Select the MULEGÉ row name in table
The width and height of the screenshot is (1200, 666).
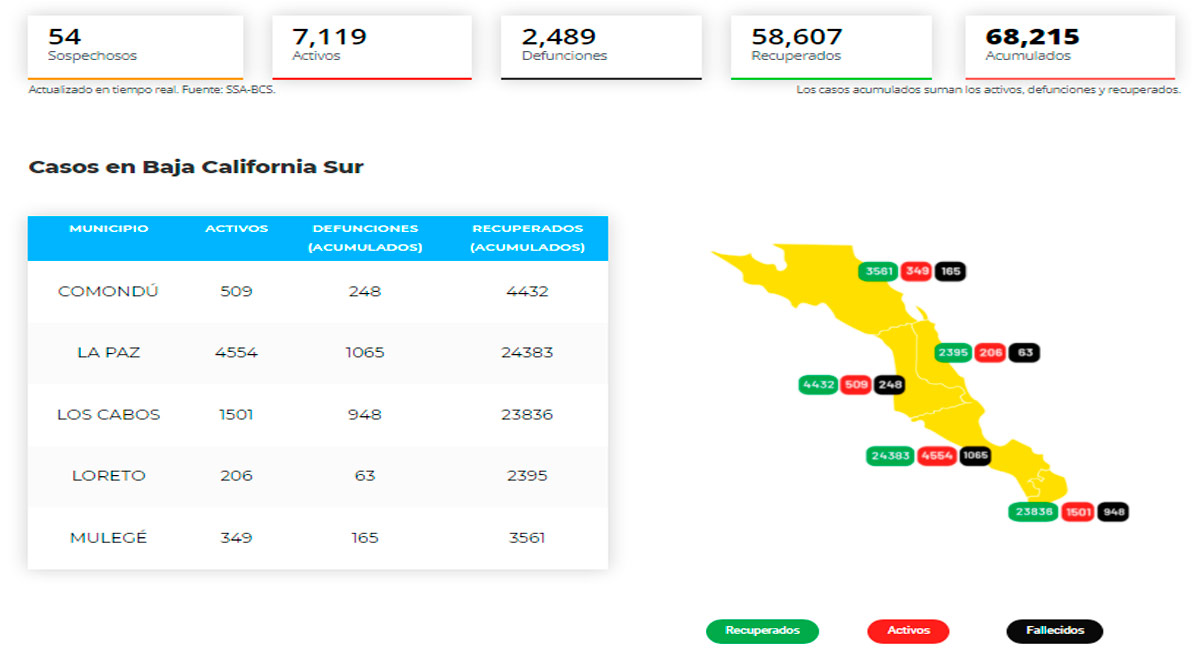tap(109, 538)
